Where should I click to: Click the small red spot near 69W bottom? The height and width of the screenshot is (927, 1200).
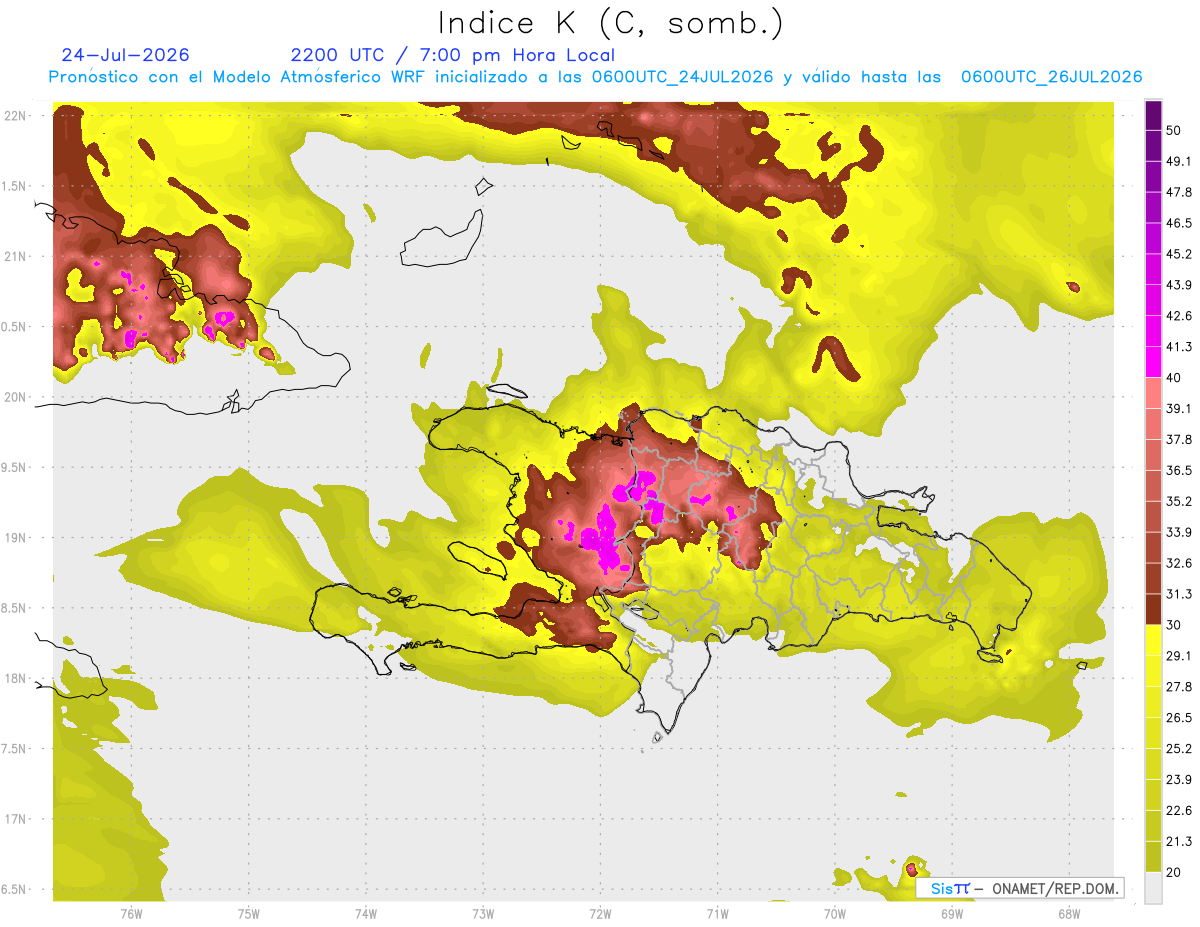click(x=911, y=868)
